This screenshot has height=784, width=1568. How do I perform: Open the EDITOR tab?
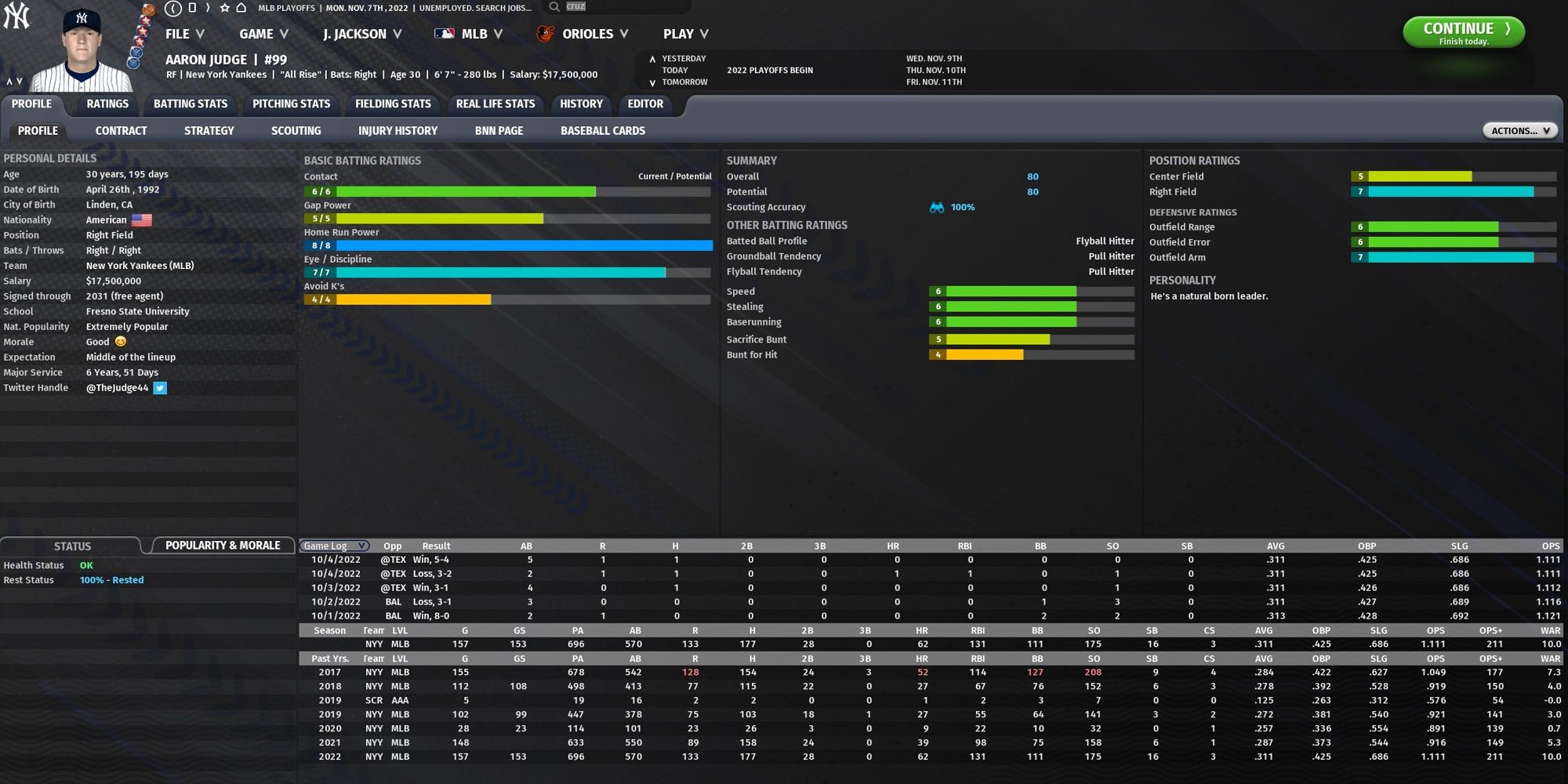click(645, 103)
